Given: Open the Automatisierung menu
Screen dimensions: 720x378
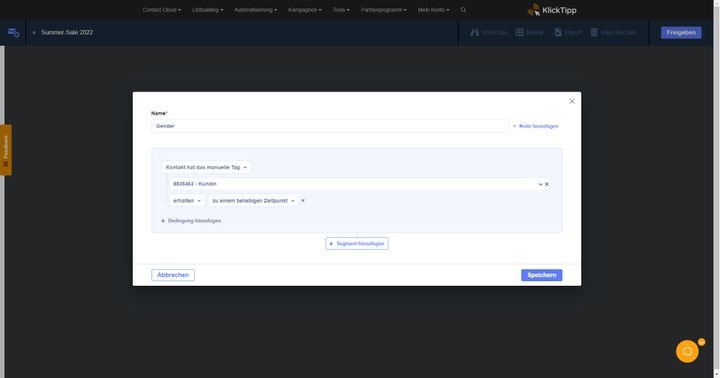Looking at the screenshot, I should click(x=255, y=10).
